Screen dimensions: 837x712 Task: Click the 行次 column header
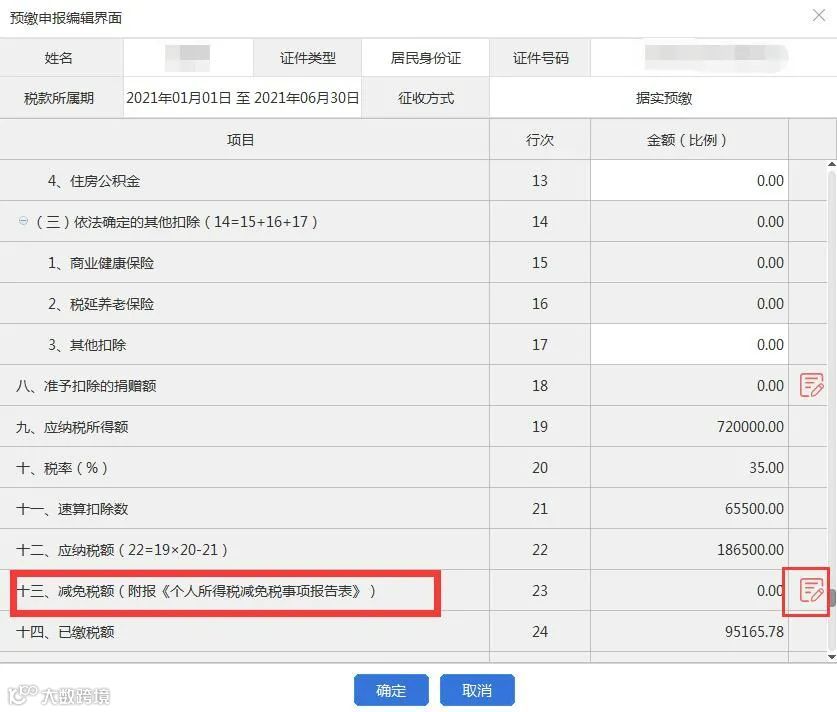point(540,140)
